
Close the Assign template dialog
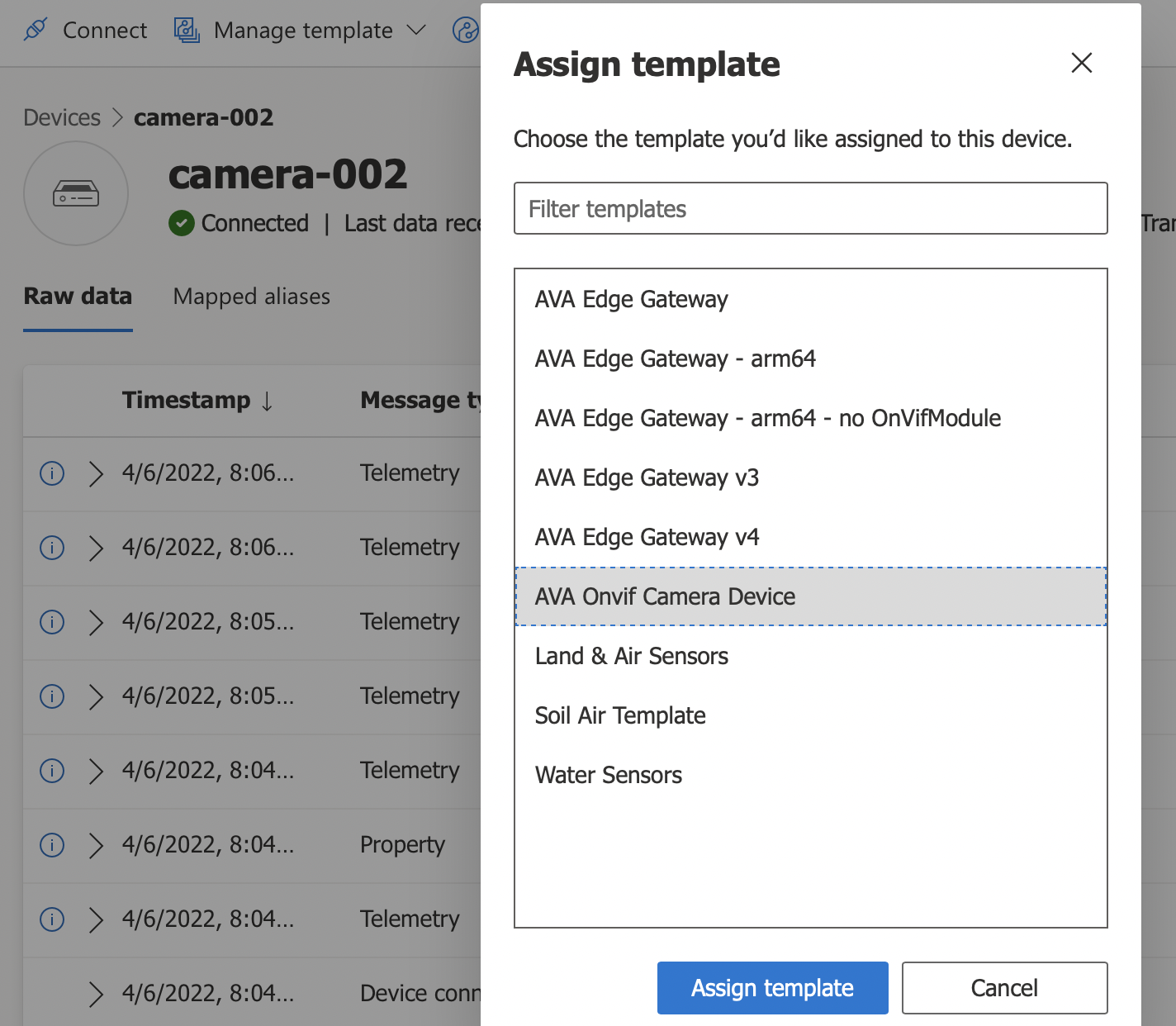1081,64
